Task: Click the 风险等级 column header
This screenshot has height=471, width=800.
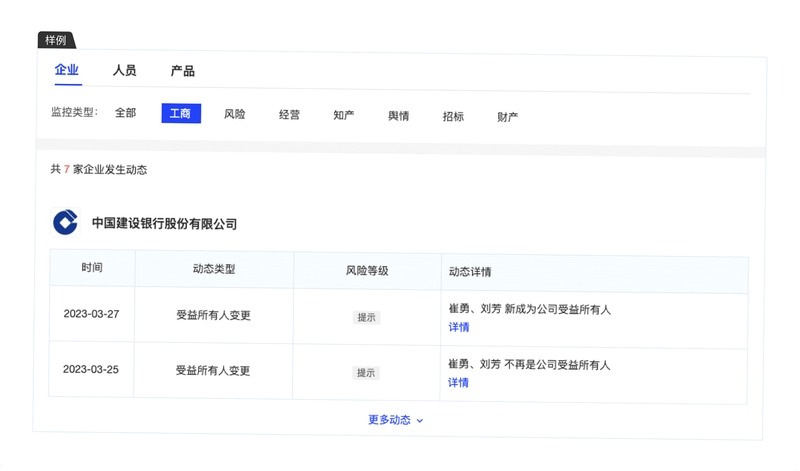Action: [367, 270]
